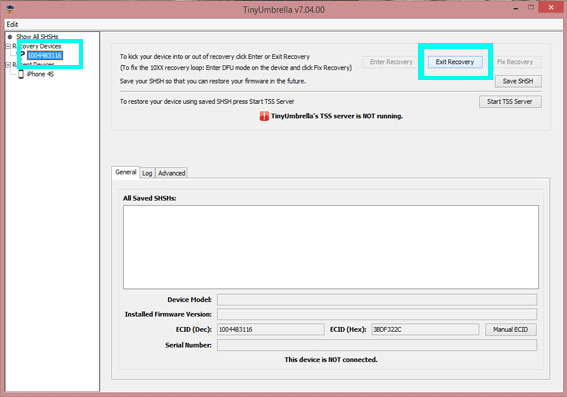Click the Save SHSH button
The width and height of the screenshot is (567, 397).
[518, 81]
